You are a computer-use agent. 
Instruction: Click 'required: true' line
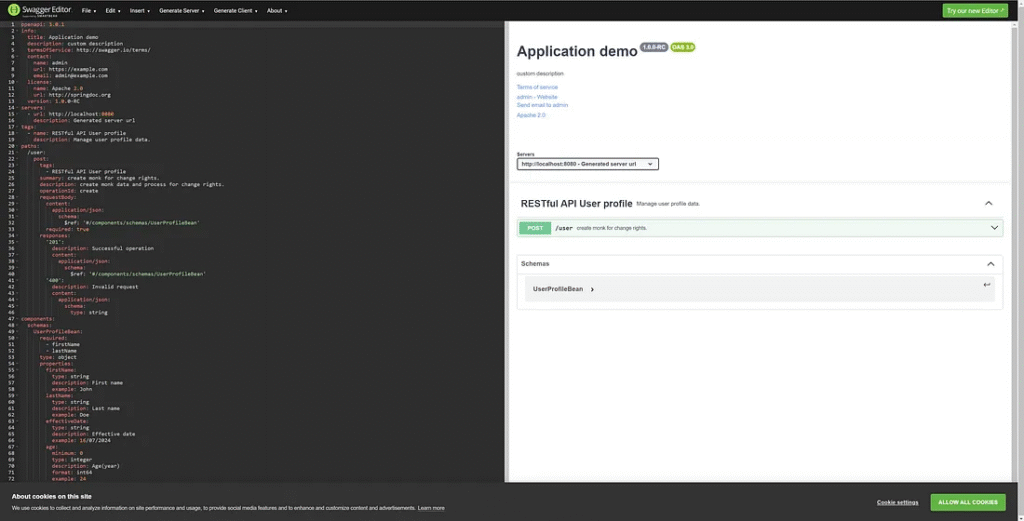point(67,229)
